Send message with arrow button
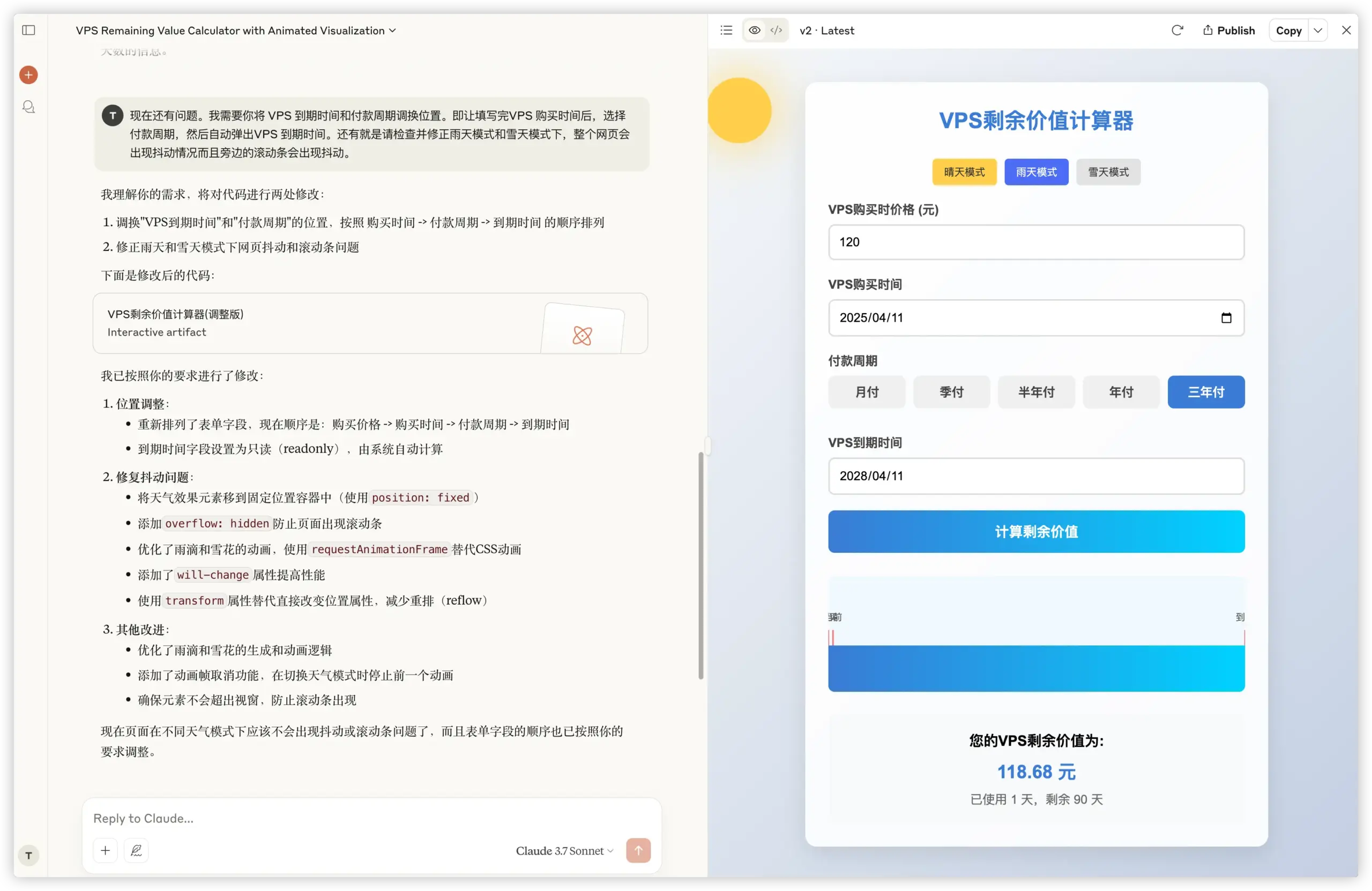The width and height of the screenshot is (1372, 891). [638, 850]
